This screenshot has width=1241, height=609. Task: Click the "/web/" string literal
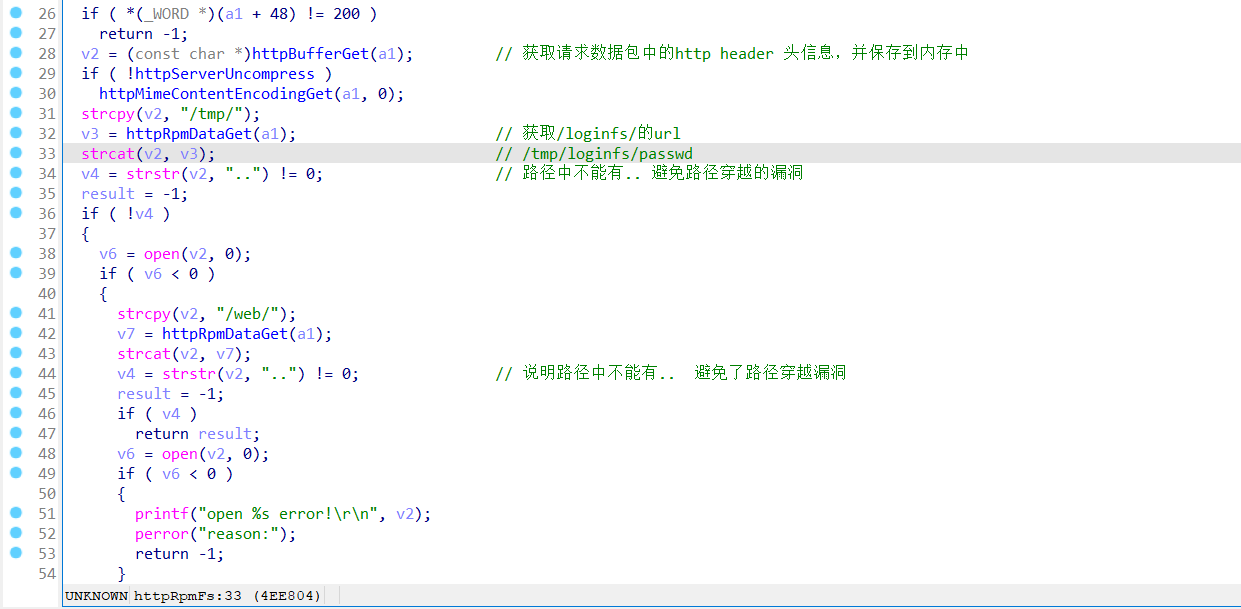(x=247, y=313)
